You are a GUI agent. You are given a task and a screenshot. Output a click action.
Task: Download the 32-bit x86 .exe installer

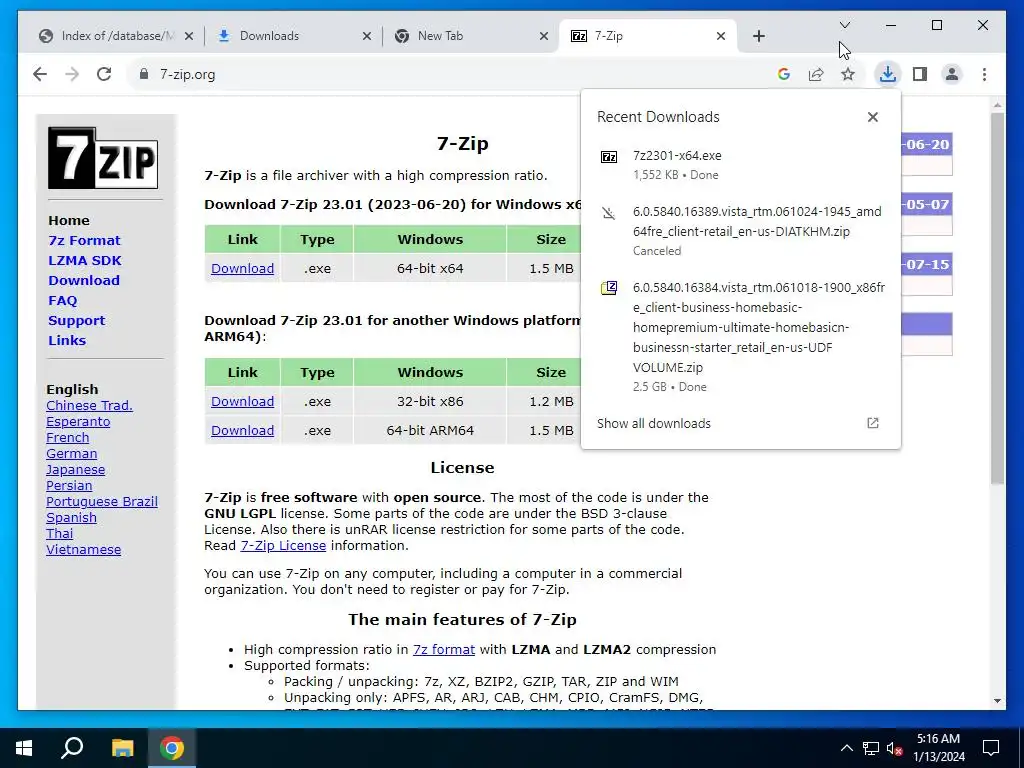click(242, 402)
